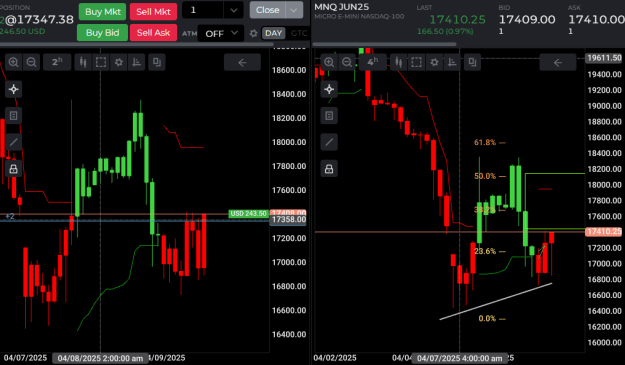Change candlestick chart type on right chart

399,62
